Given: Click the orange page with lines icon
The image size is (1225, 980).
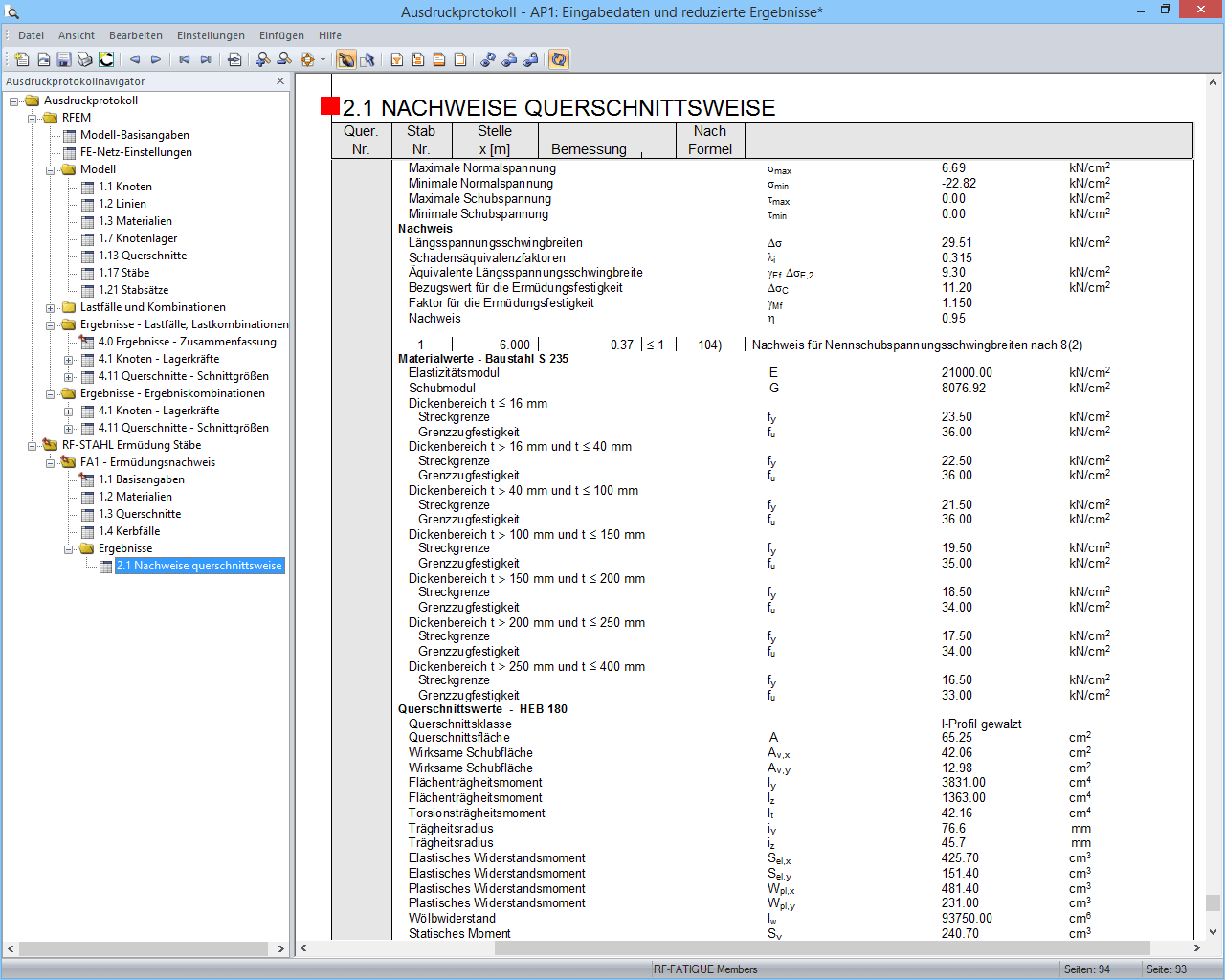Looking at the screenshot, I should pos(418,59).
